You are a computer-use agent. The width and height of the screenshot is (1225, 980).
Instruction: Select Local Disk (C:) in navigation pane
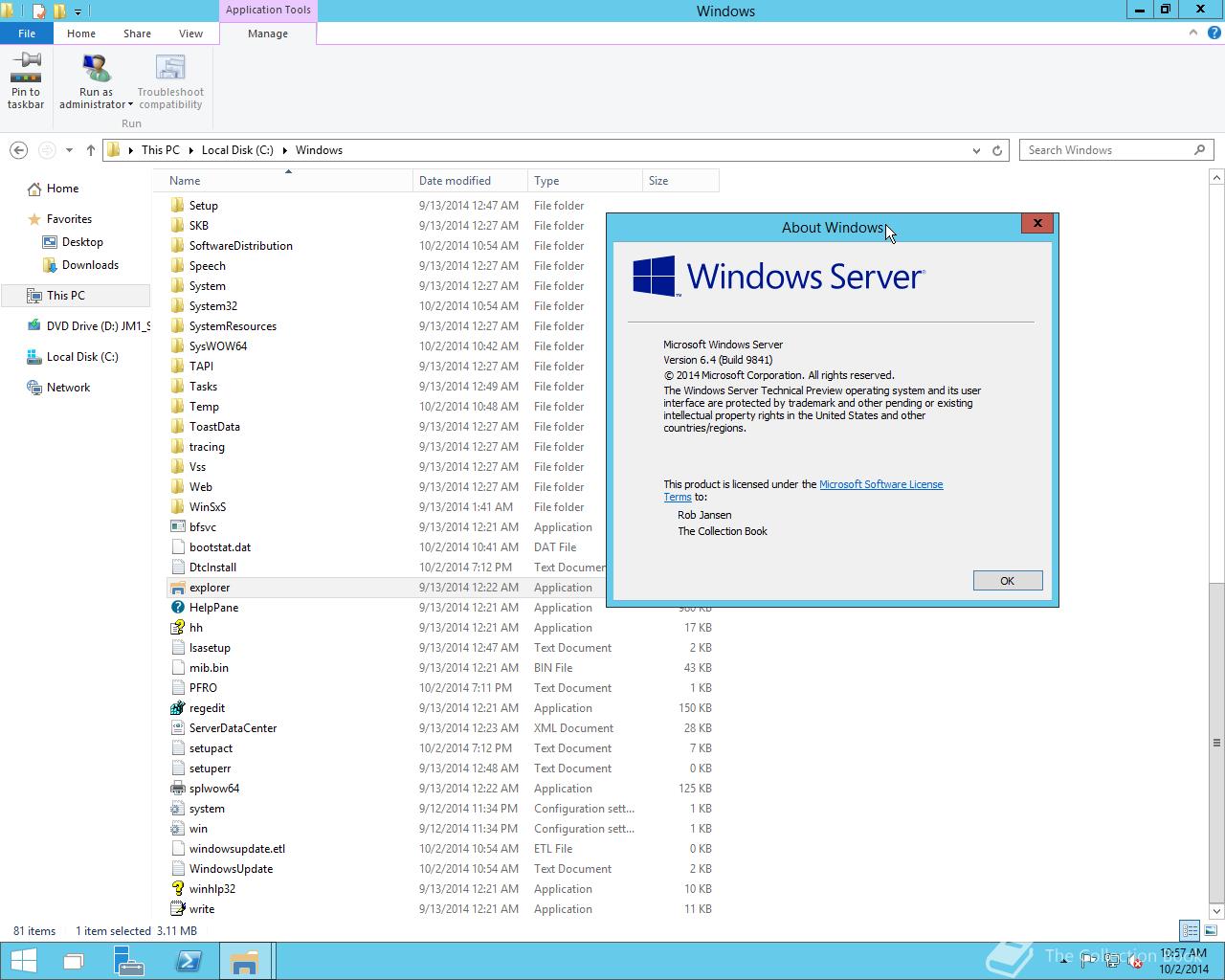82,357
